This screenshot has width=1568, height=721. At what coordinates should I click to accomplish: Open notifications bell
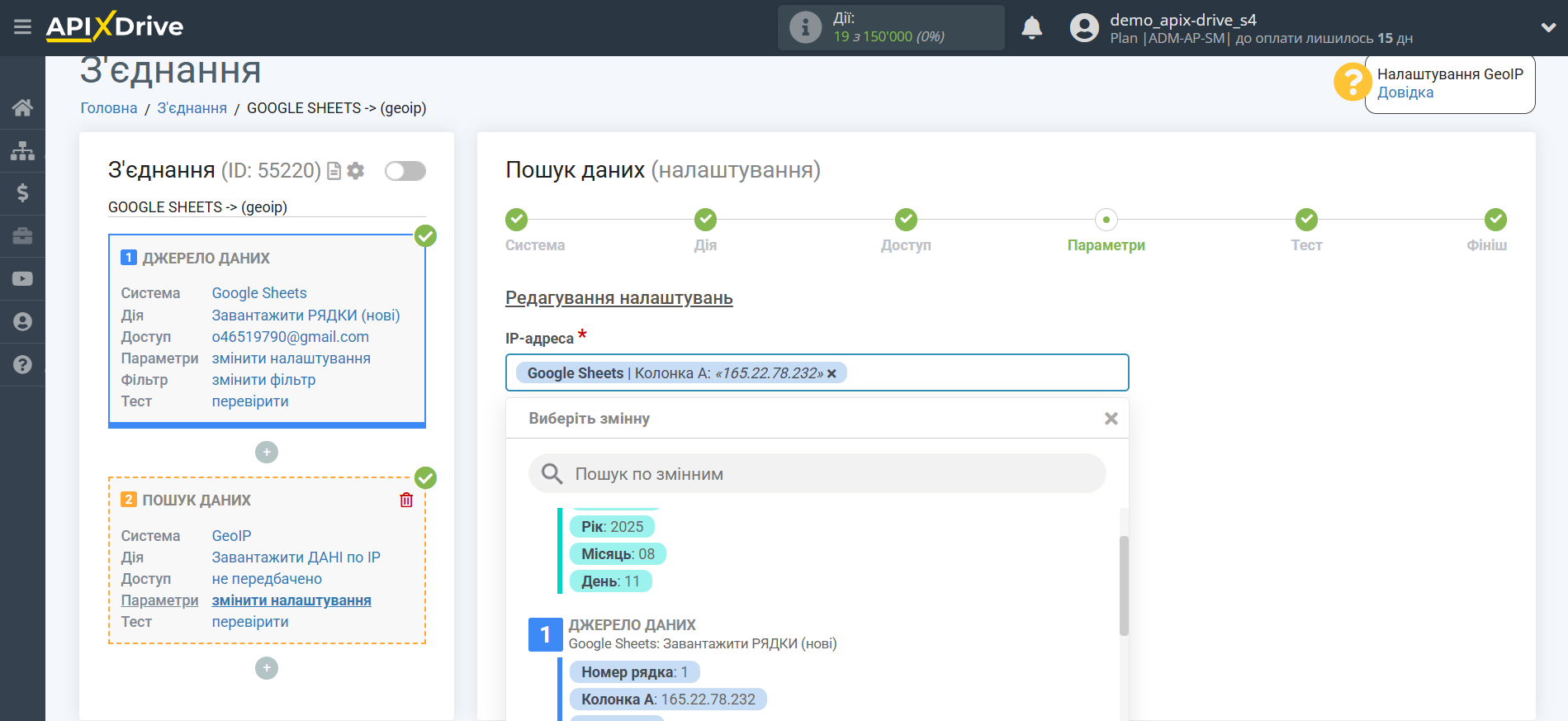[x=1031, y=27]
